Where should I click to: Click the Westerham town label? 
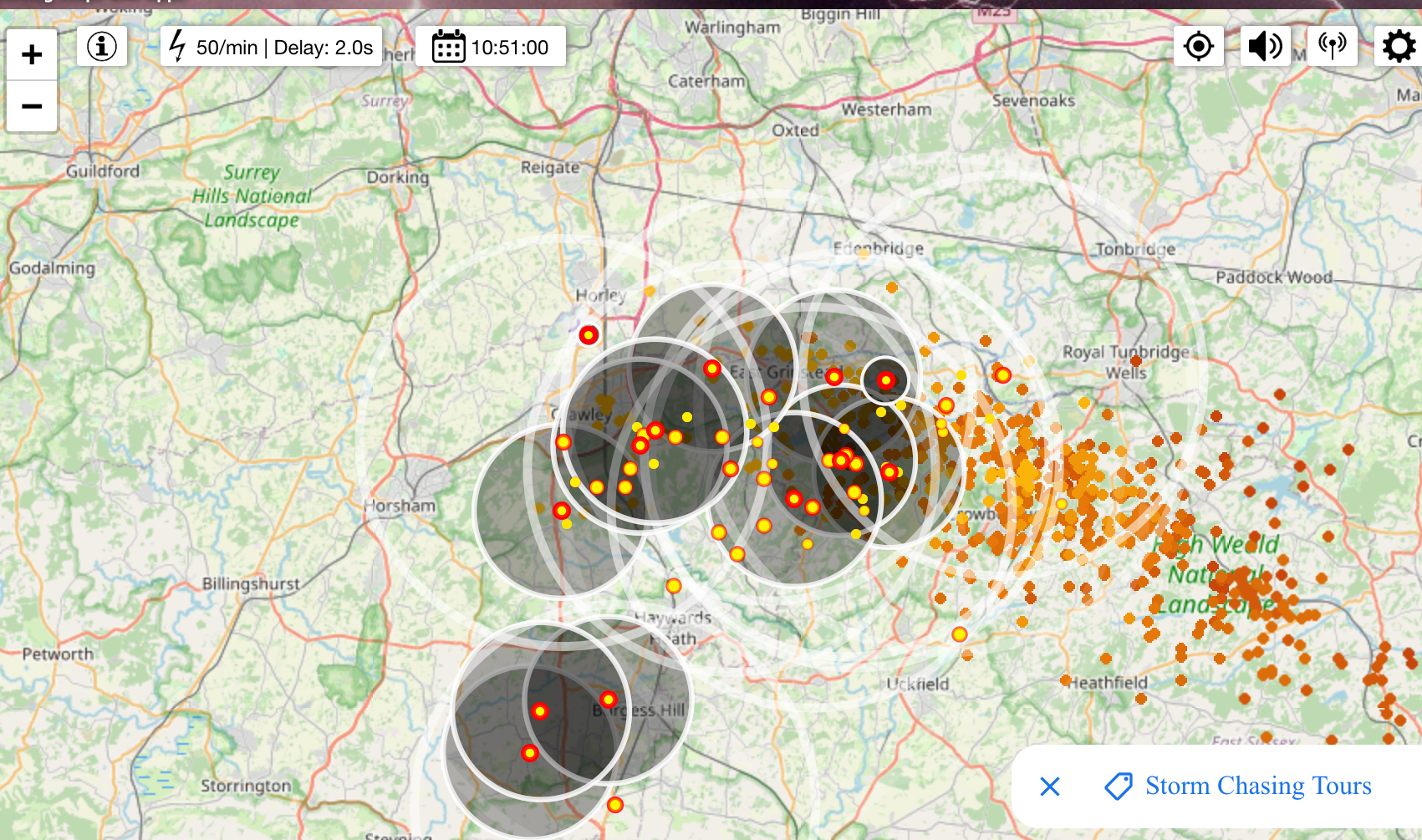pos(886,109)
